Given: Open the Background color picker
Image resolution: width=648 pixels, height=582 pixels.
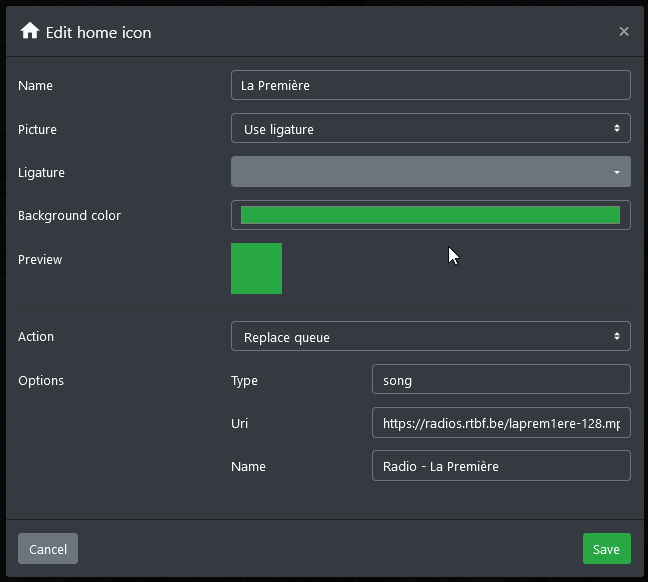Looking at the screenshot, I should click(431, 215).
